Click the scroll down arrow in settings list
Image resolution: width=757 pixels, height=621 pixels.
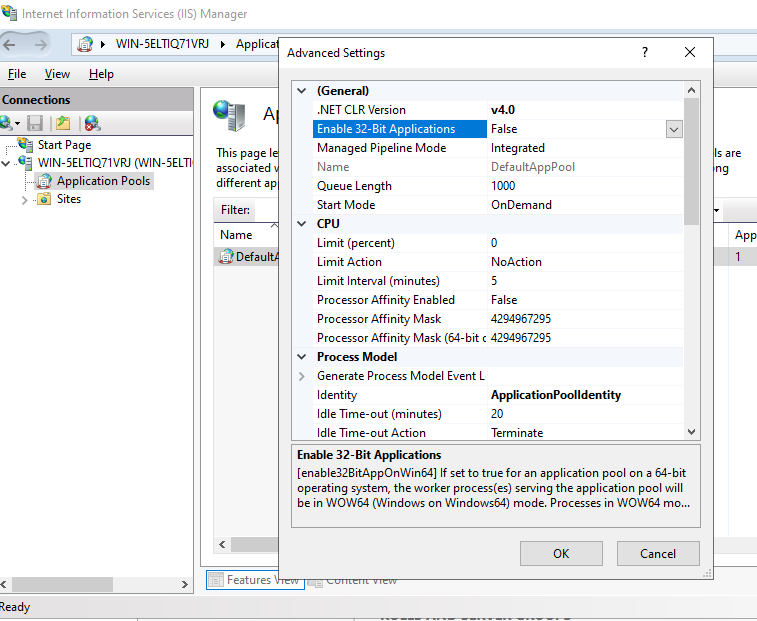click(x=691, y=431)
